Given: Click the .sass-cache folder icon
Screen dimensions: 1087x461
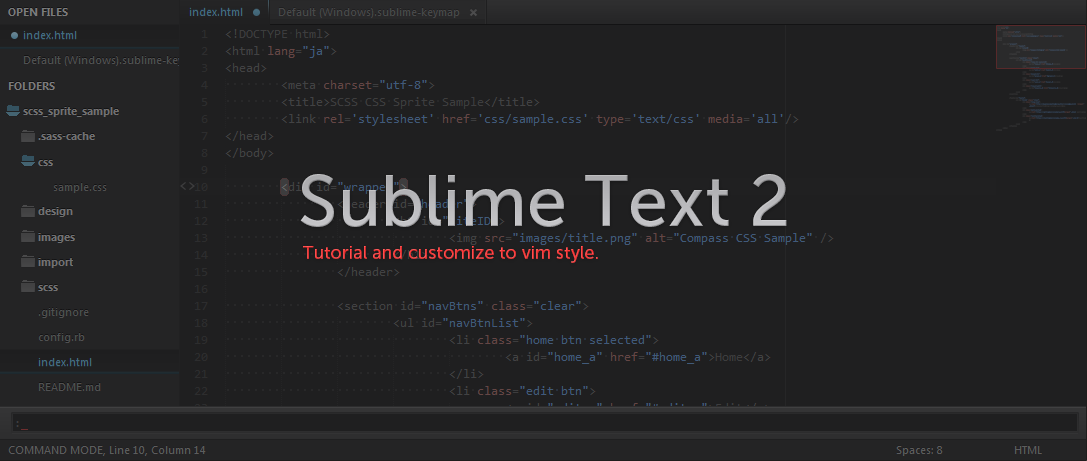Looking at the screenshot, I should 28,136.
